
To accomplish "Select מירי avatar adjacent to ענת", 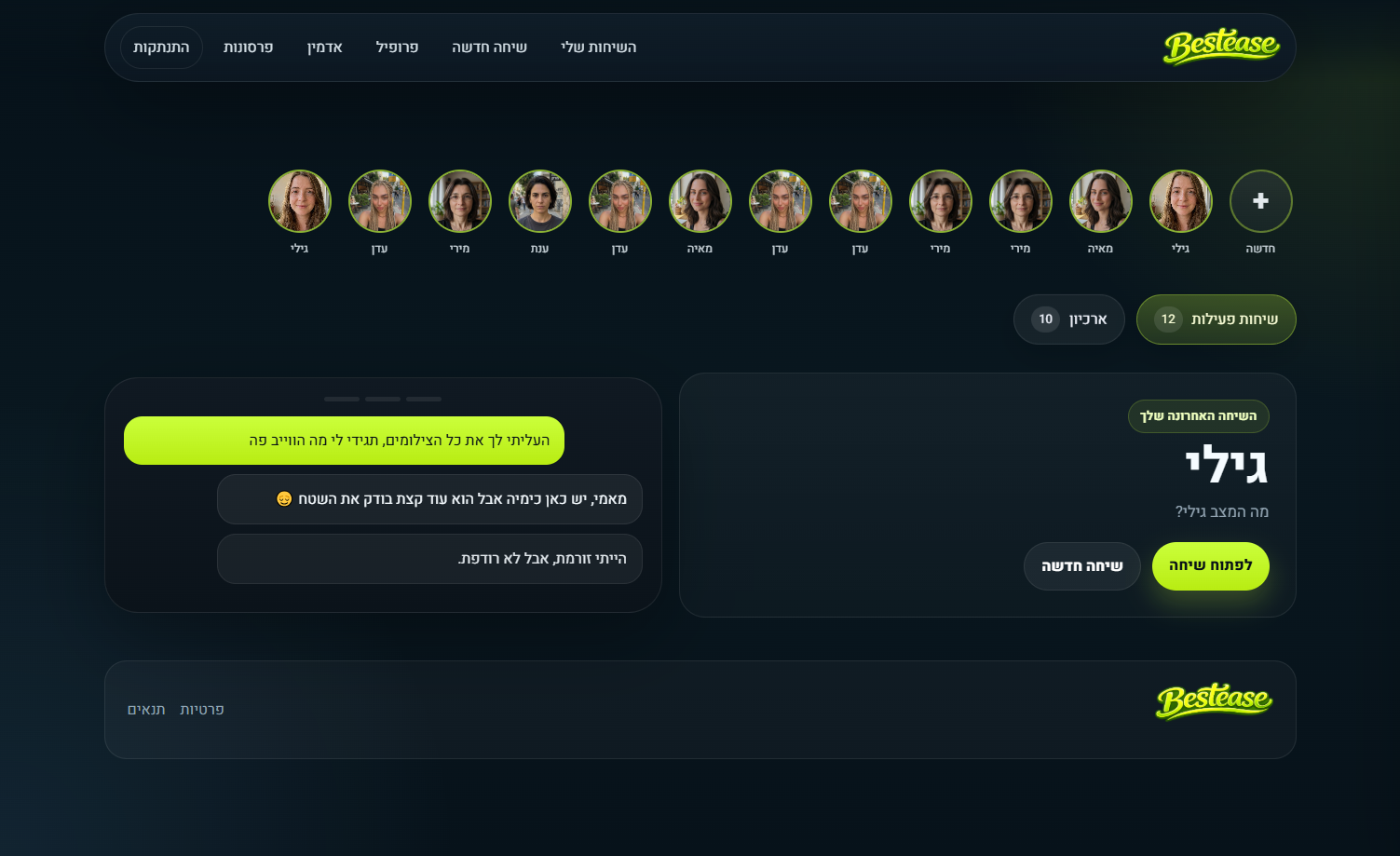I will point(460,201).
